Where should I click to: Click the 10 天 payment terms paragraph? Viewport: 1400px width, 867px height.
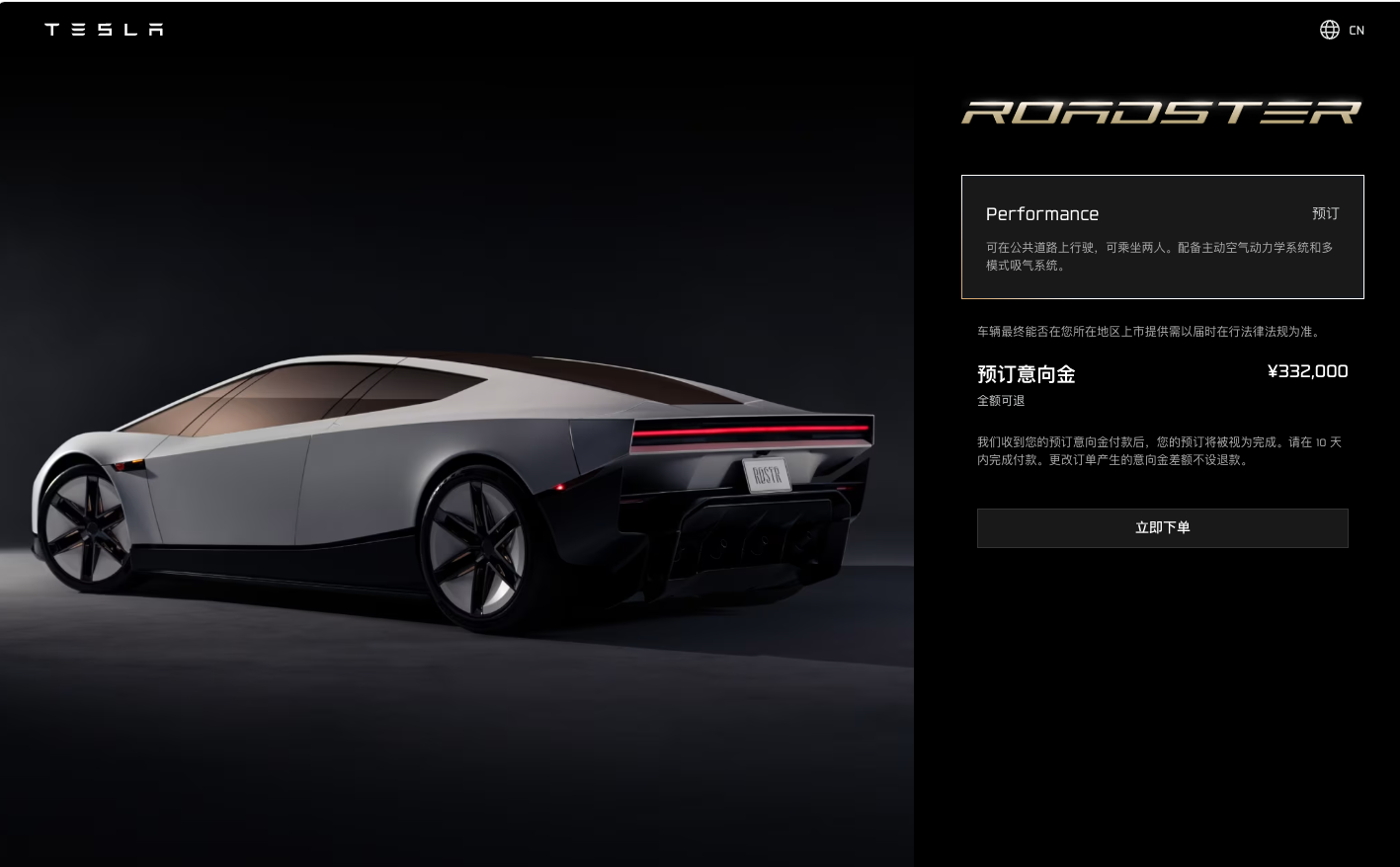point(1159,451)
